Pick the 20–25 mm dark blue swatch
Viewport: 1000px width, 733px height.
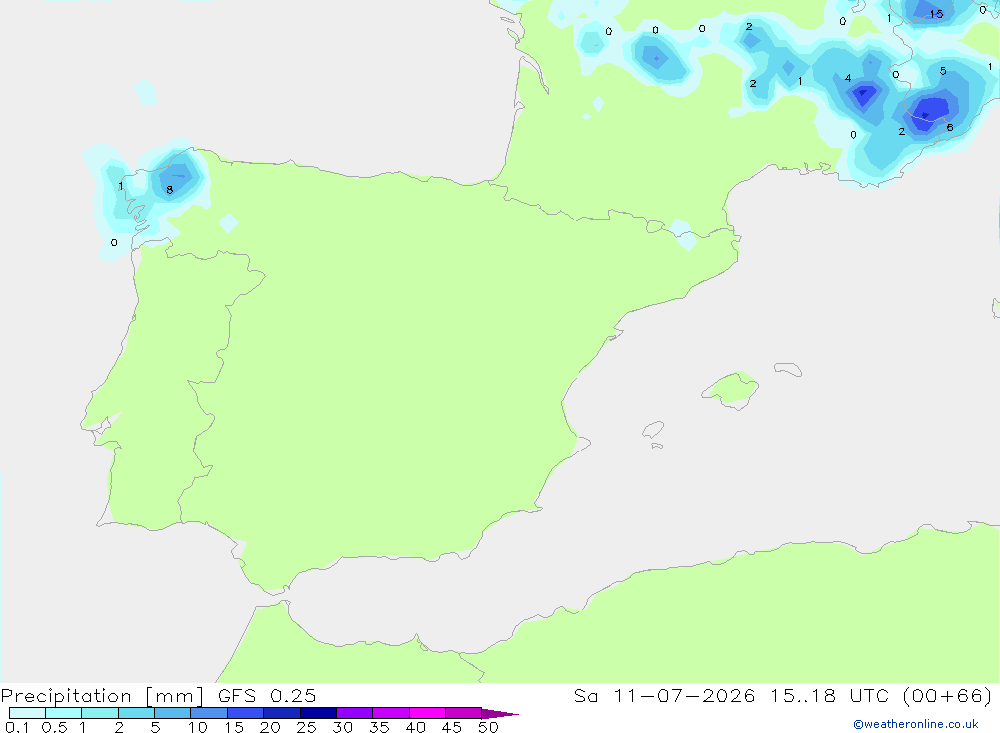[282, 713]
